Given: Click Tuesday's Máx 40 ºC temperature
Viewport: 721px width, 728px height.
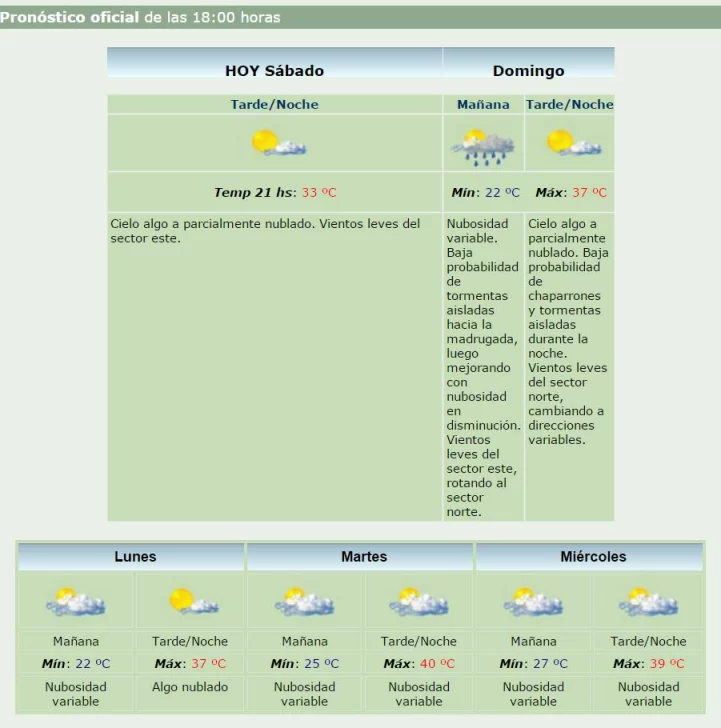Looking at the screenshot, I should coord(419,663).
